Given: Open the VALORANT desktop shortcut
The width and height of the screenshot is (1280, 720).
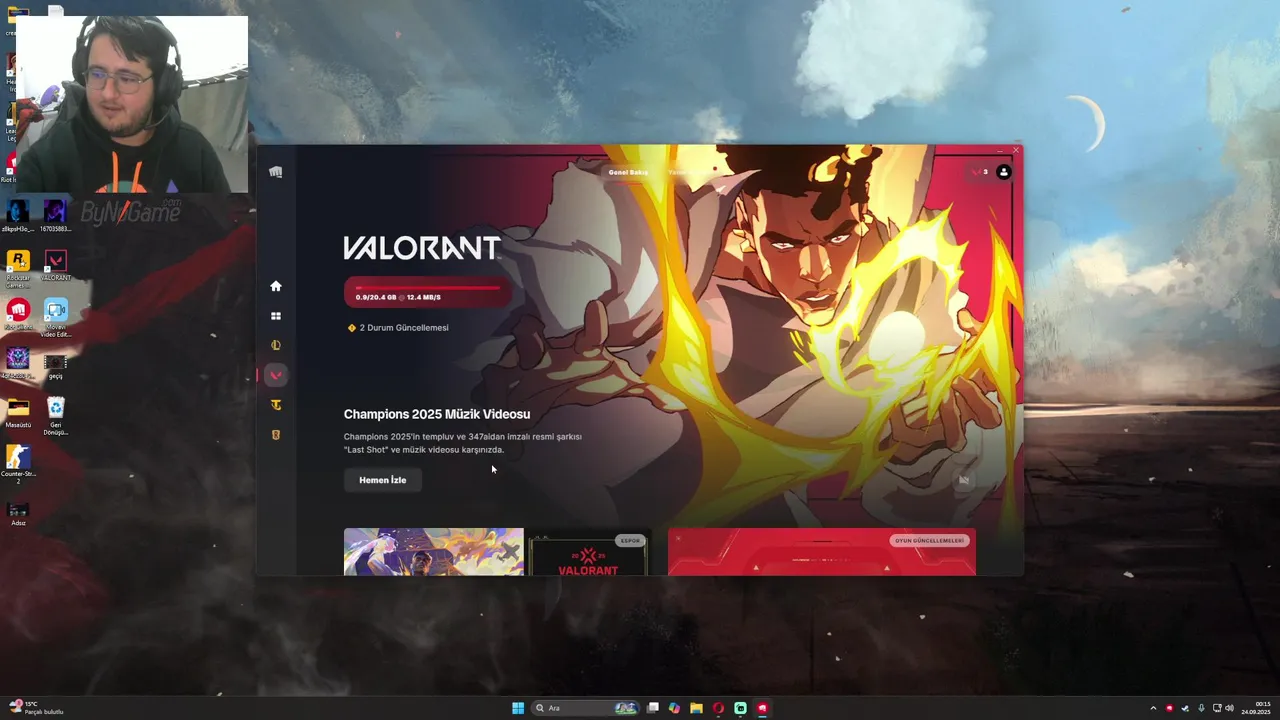Looking at the screenshot, I should (x=56, y=265).
